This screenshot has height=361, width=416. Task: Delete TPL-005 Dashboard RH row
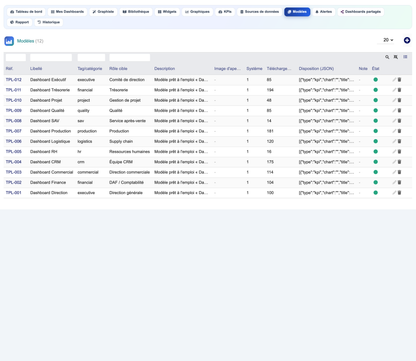click(399, 152)
